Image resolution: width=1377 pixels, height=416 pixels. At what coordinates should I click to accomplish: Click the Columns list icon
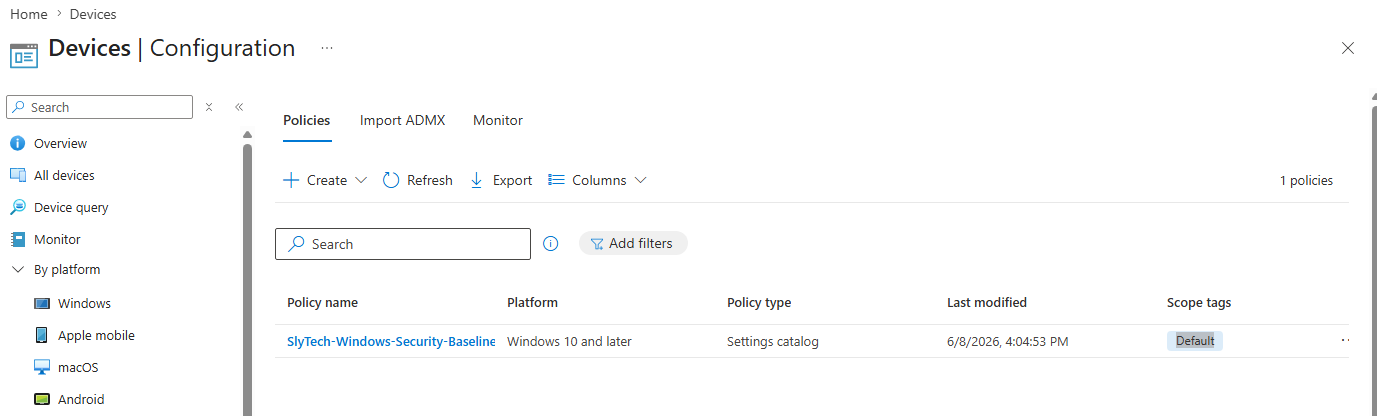click(556, 180)
